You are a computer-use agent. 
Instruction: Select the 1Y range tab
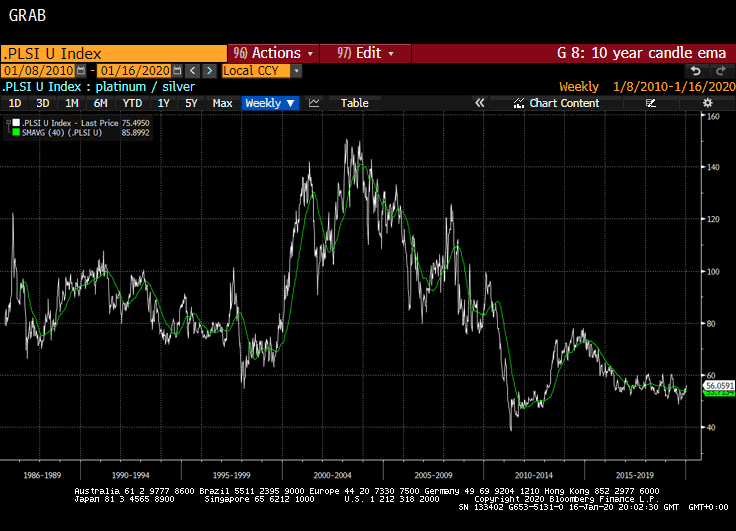pos(163,103)
